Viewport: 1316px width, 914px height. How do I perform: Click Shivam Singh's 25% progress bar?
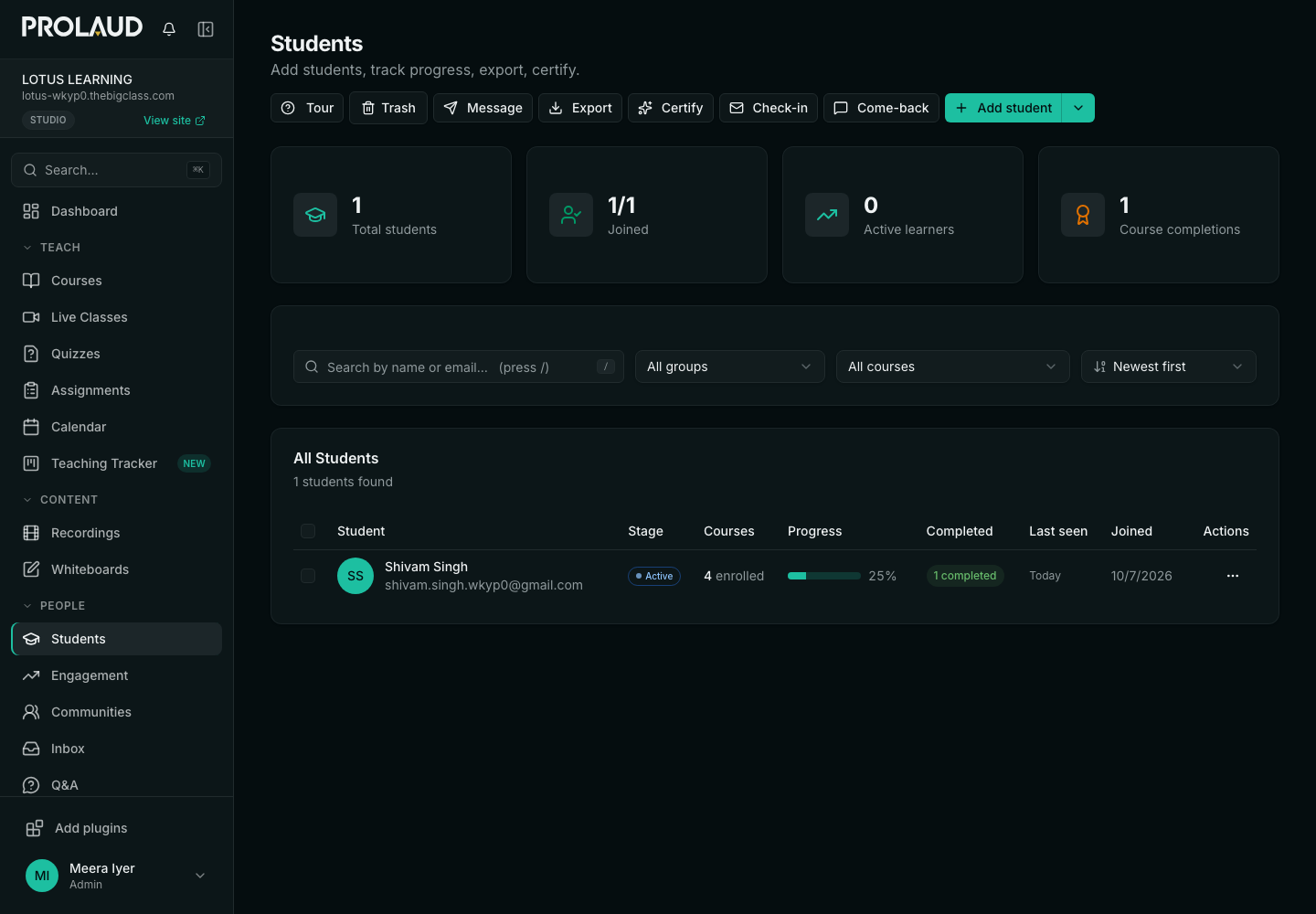point(824,576)
